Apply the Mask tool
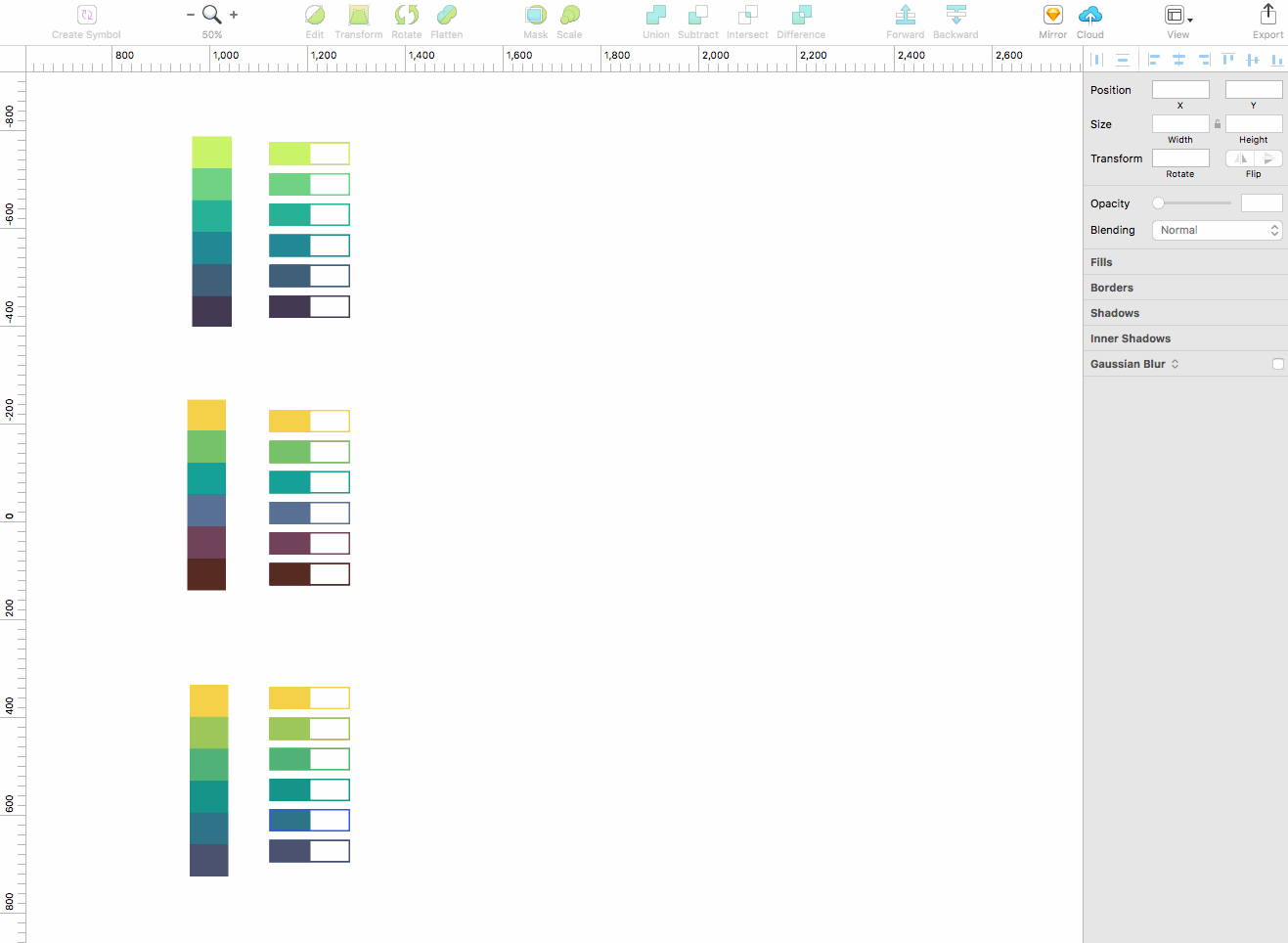Image resolution: width=1288 pixels, height=943 pixels. click(x=536, y=15)
